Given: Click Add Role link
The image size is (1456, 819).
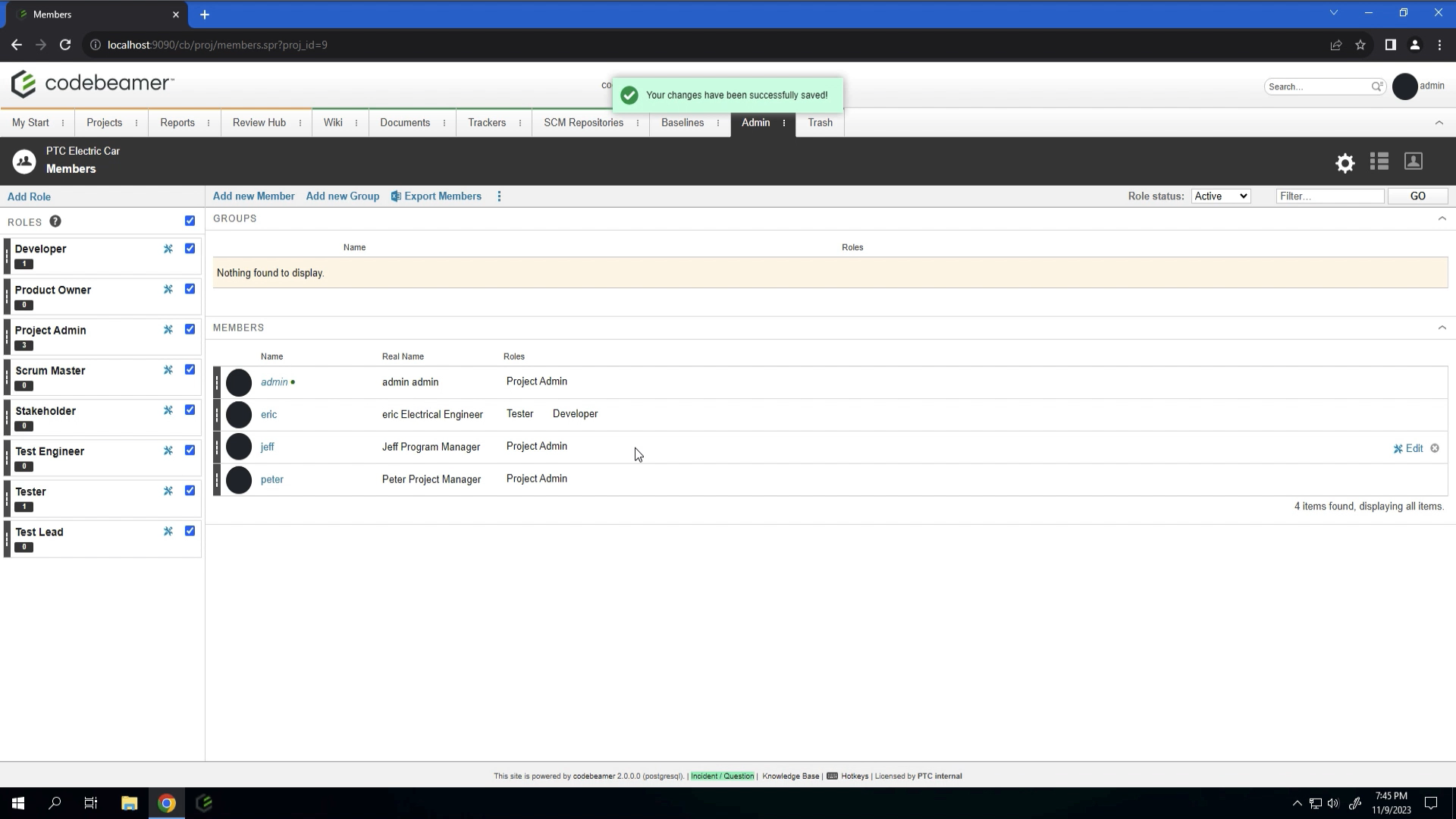Looking at the screenshot, I should coord(29,196).
